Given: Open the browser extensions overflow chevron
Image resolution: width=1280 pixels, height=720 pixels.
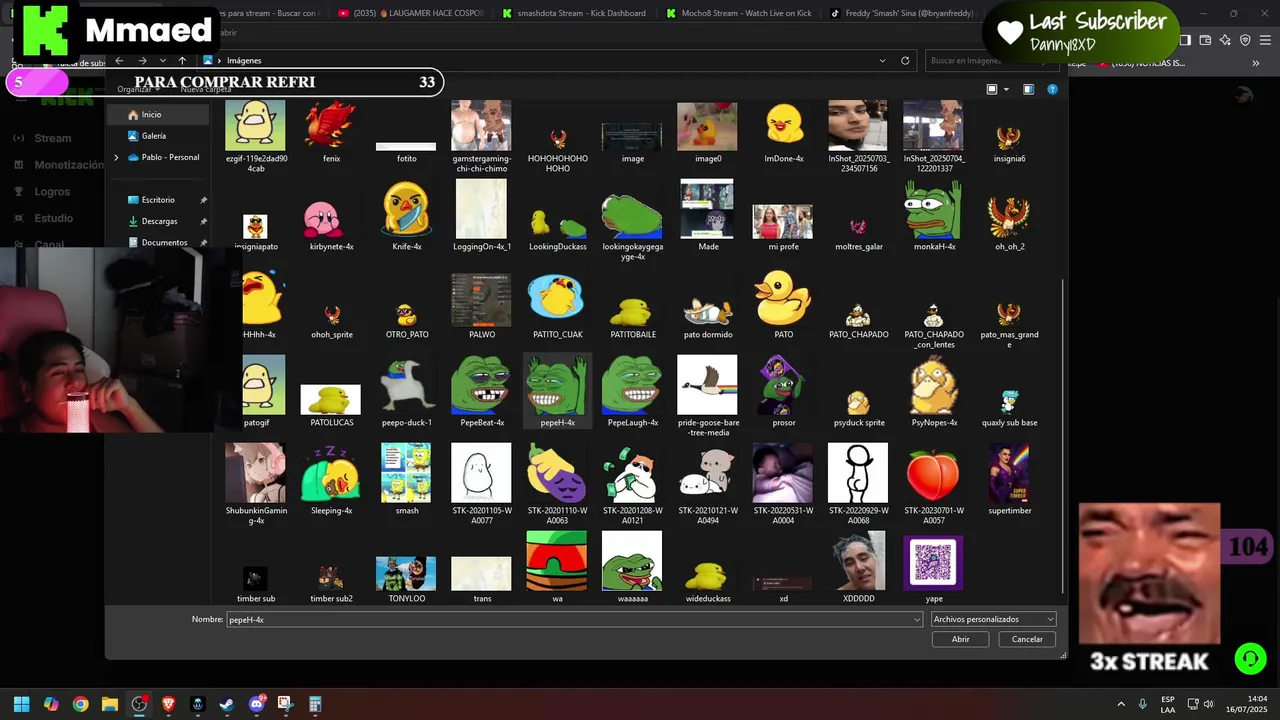Looking at the screenshot, I should point(1255,63).
